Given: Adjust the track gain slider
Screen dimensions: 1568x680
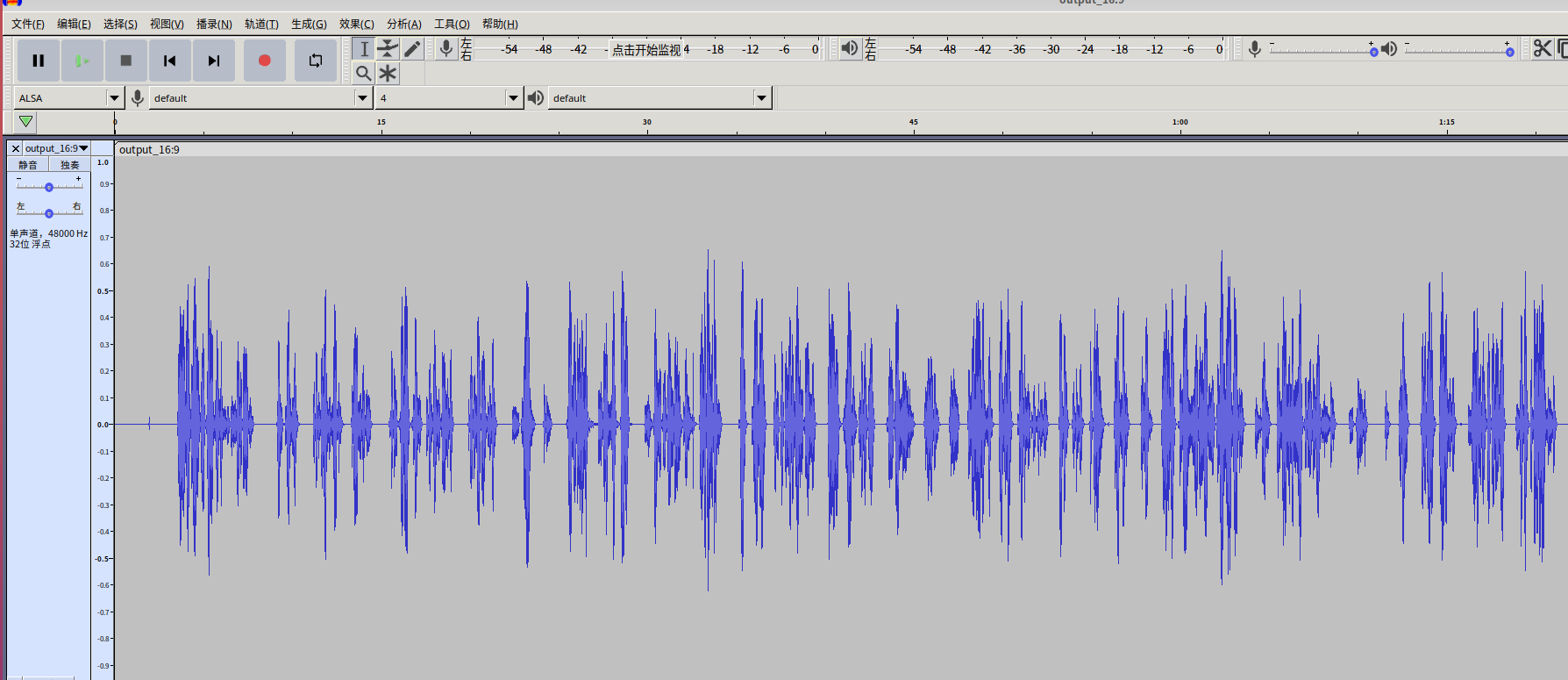Looking at the screenshot, I should coord(49,185).
